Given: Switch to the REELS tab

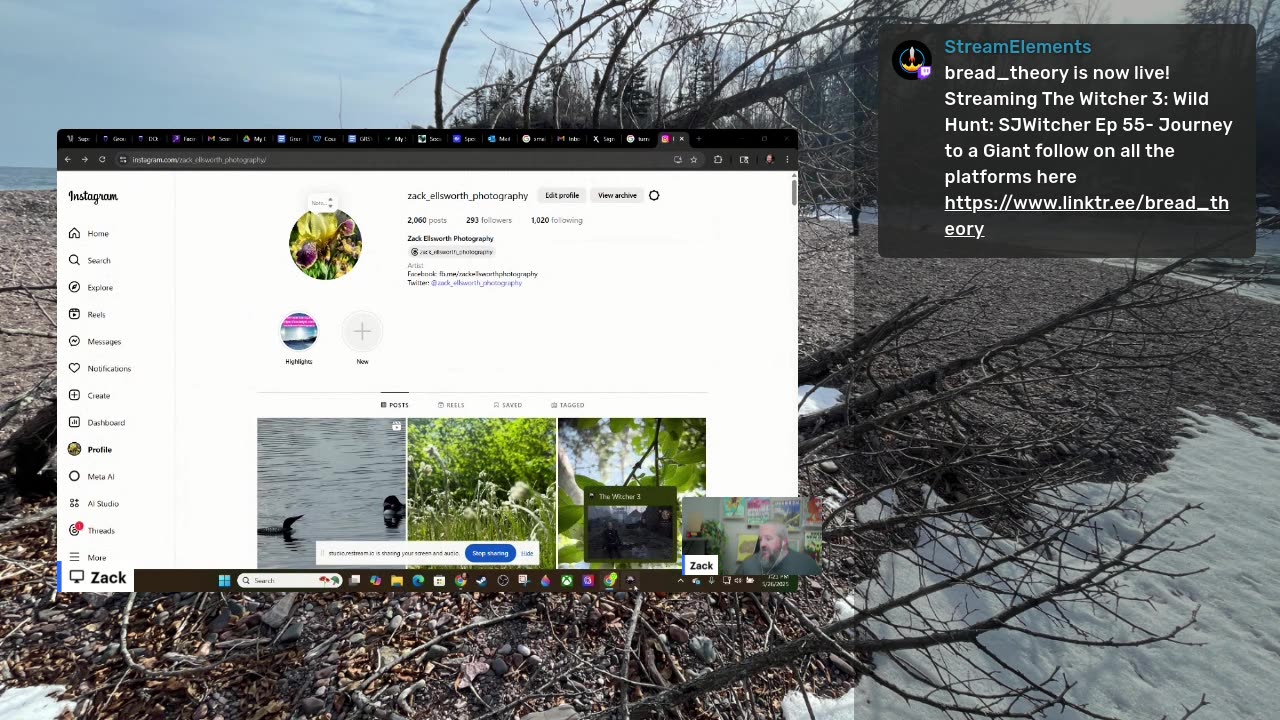Looking at the screenshot, I should [451, 405].
